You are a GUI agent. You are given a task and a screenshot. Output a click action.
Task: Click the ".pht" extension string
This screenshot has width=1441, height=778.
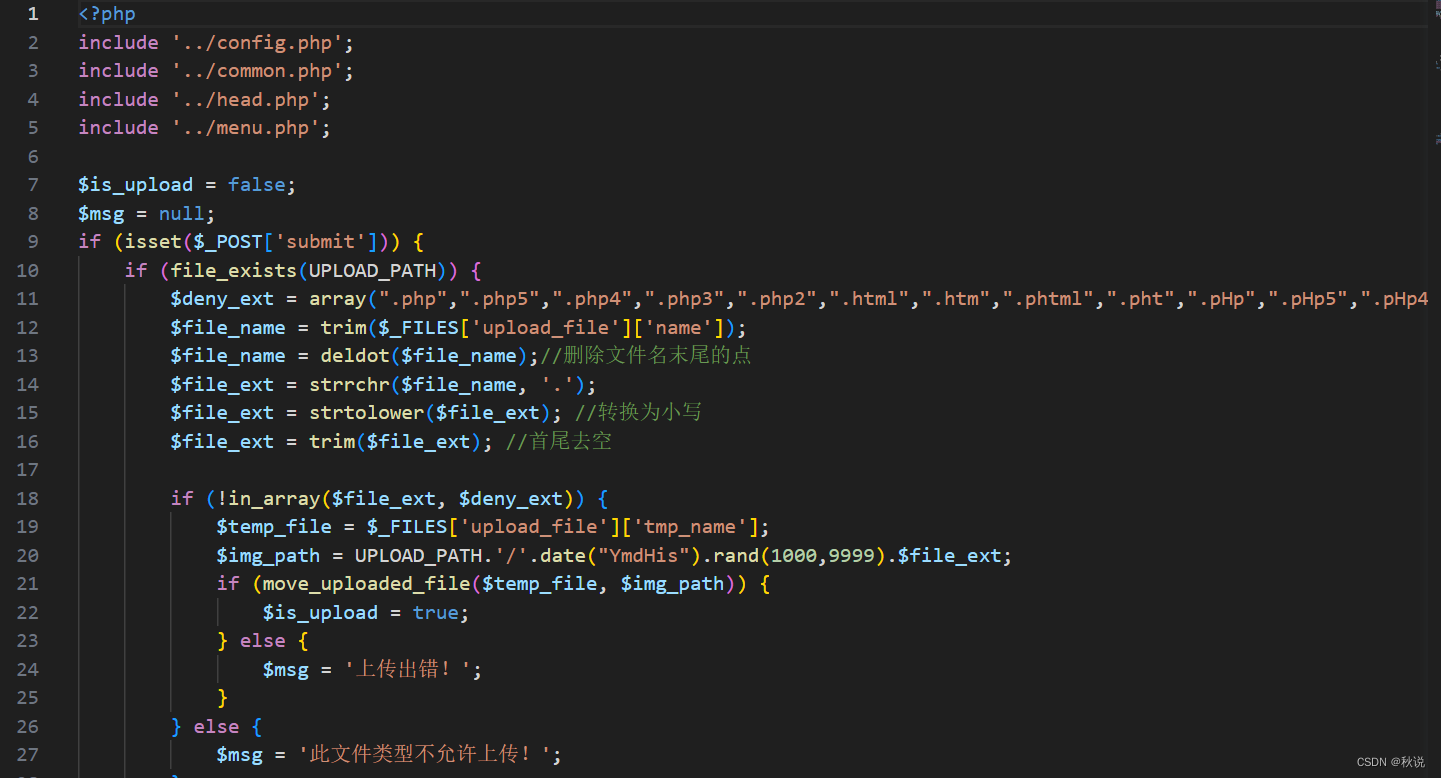(1142, 299)
